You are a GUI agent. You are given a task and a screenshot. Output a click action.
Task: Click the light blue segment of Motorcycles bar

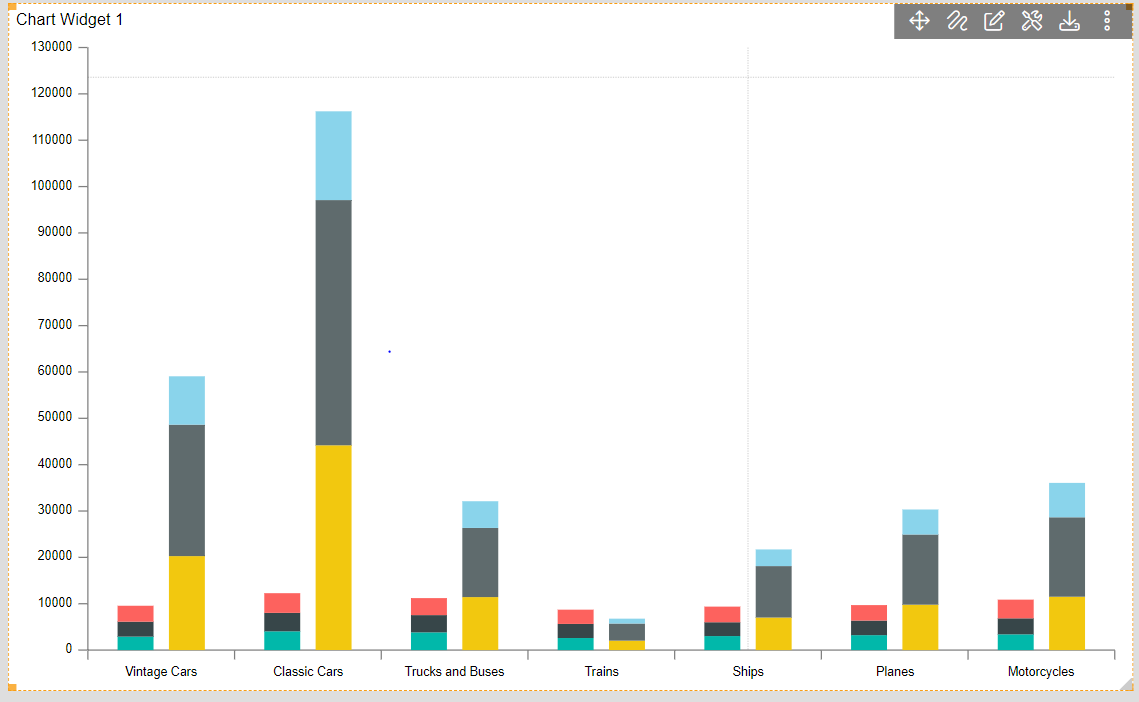point(1067,500)
